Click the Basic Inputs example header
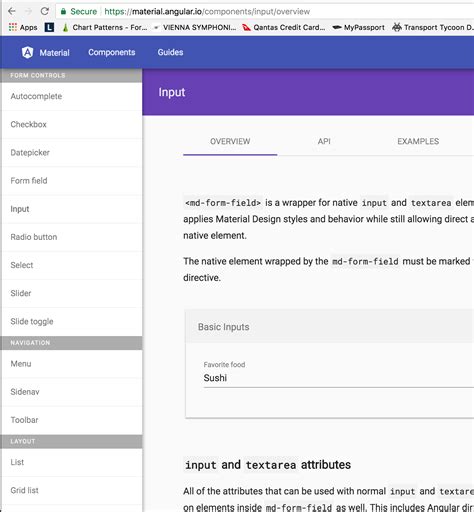Screen dimensions: 474x512 tap(329, 327)
